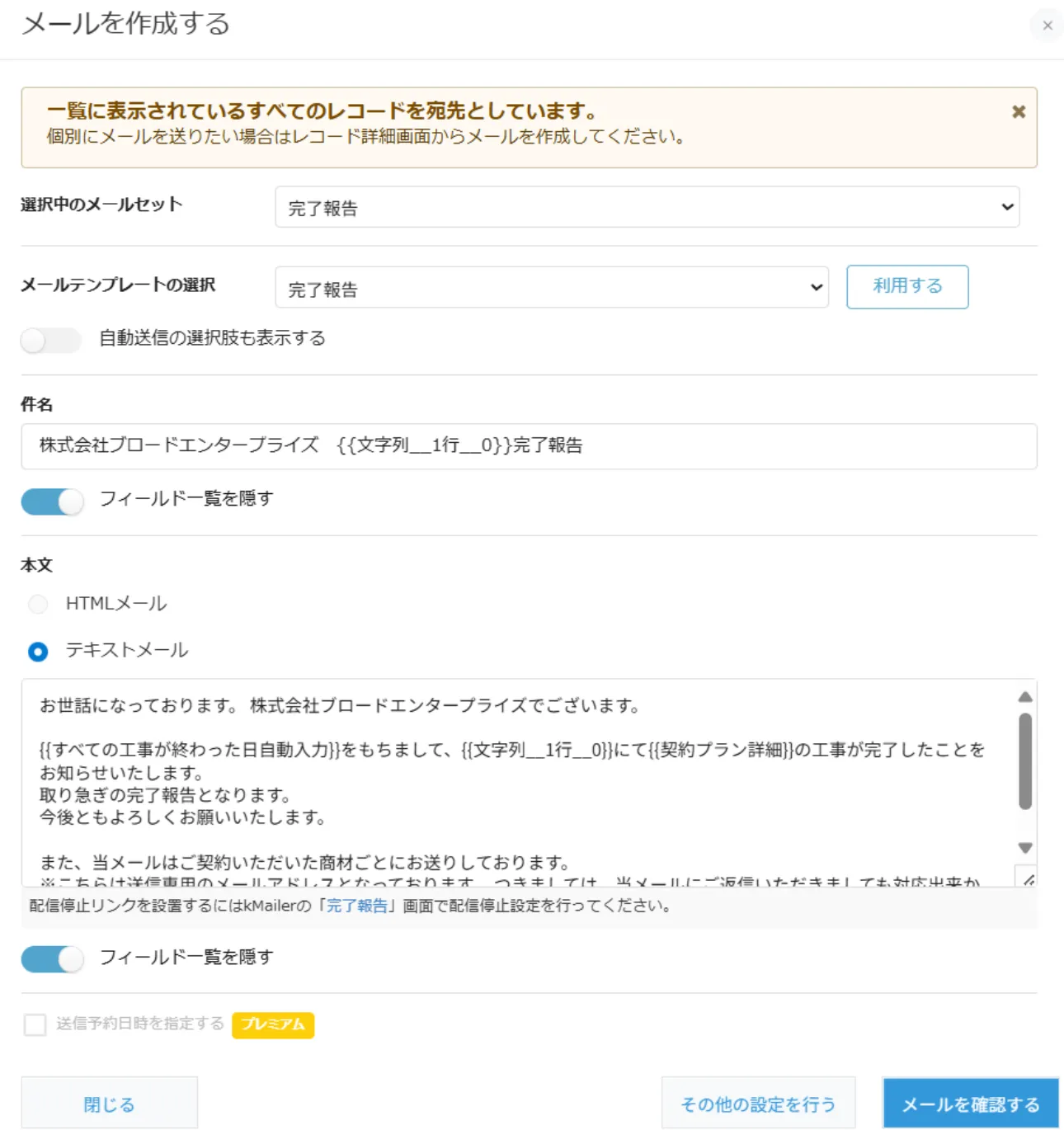Toggle フィールド一覧を隠す below the body text

(x=52, y=958)
